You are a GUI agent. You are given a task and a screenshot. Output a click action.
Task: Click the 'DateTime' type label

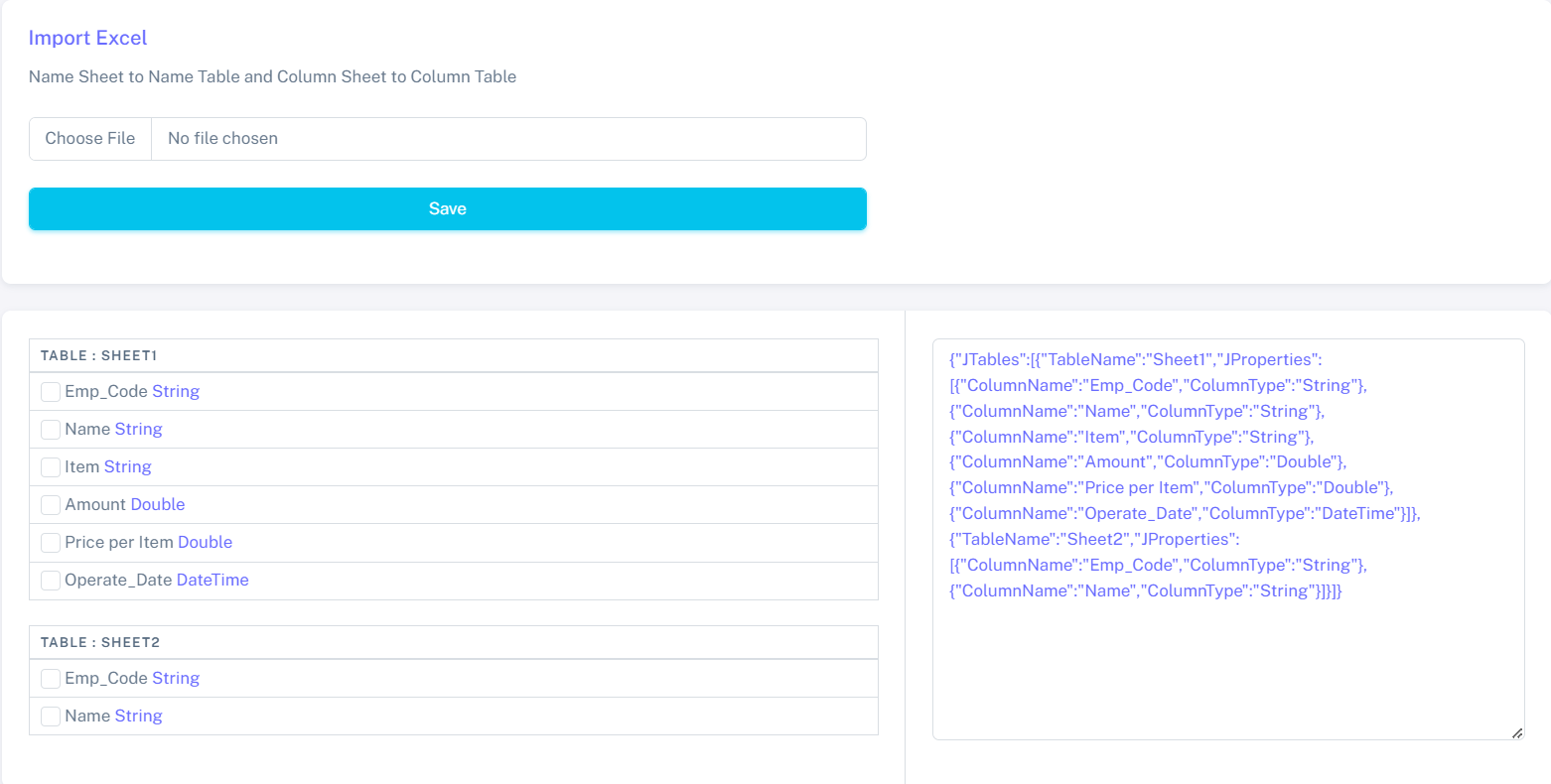point(212,580)
